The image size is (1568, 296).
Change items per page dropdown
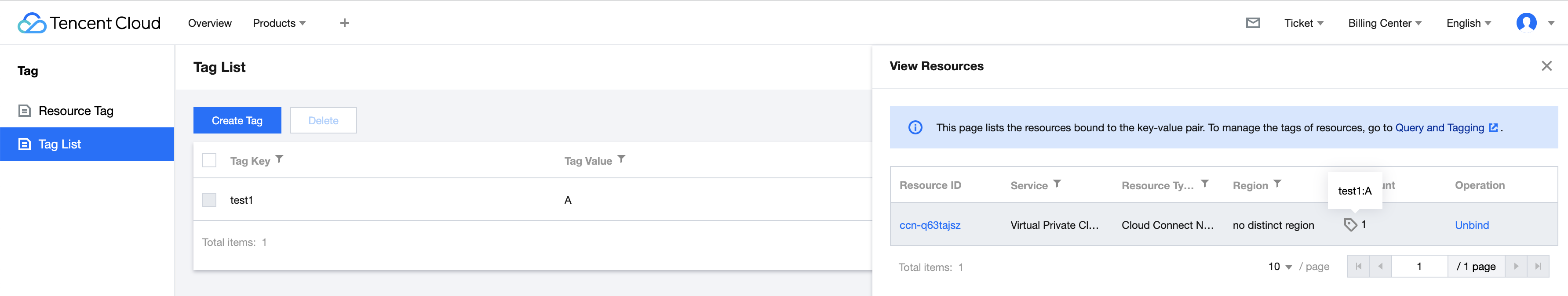(x=1280, y=267)
